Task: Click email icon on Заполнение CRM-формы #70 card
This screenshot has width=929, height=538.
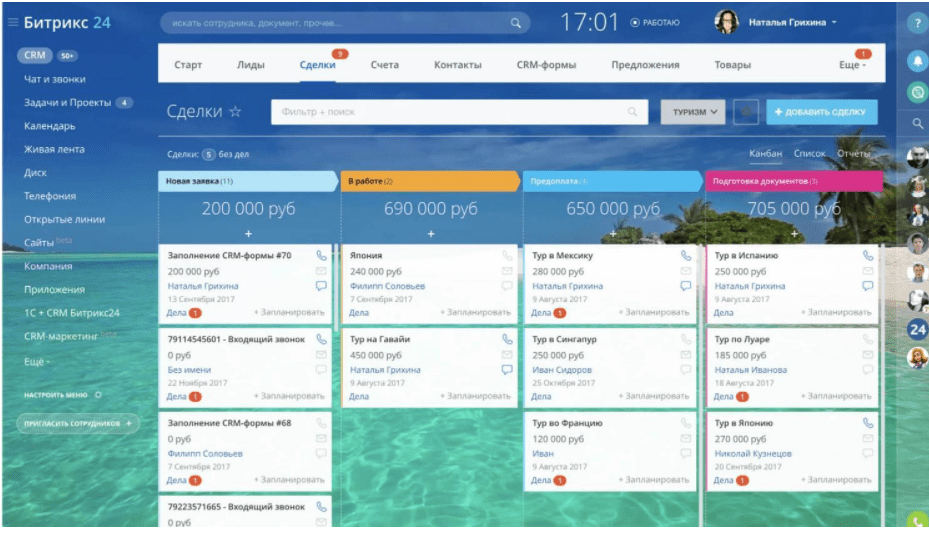Action: click(x=321, y=271)
